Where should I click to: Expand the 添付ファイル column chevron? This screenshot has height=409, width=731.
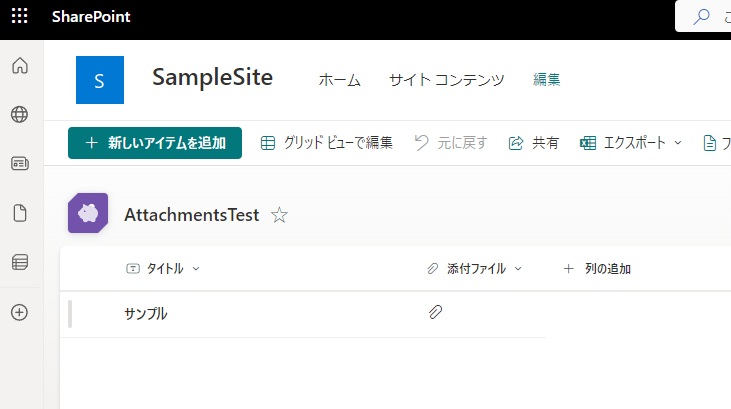click(x=518, y=269)
